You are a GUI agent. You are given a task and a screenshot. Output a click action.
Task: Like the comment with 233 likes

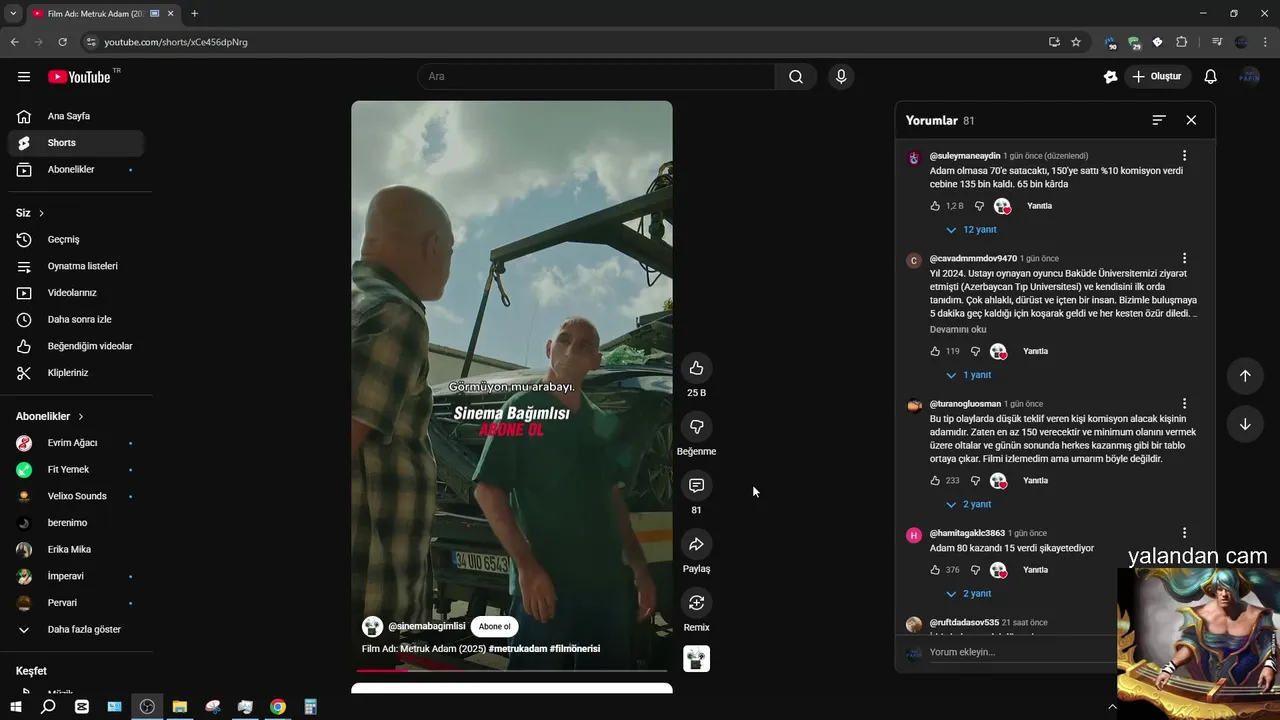pyautogui.click(x=936, y=481)
